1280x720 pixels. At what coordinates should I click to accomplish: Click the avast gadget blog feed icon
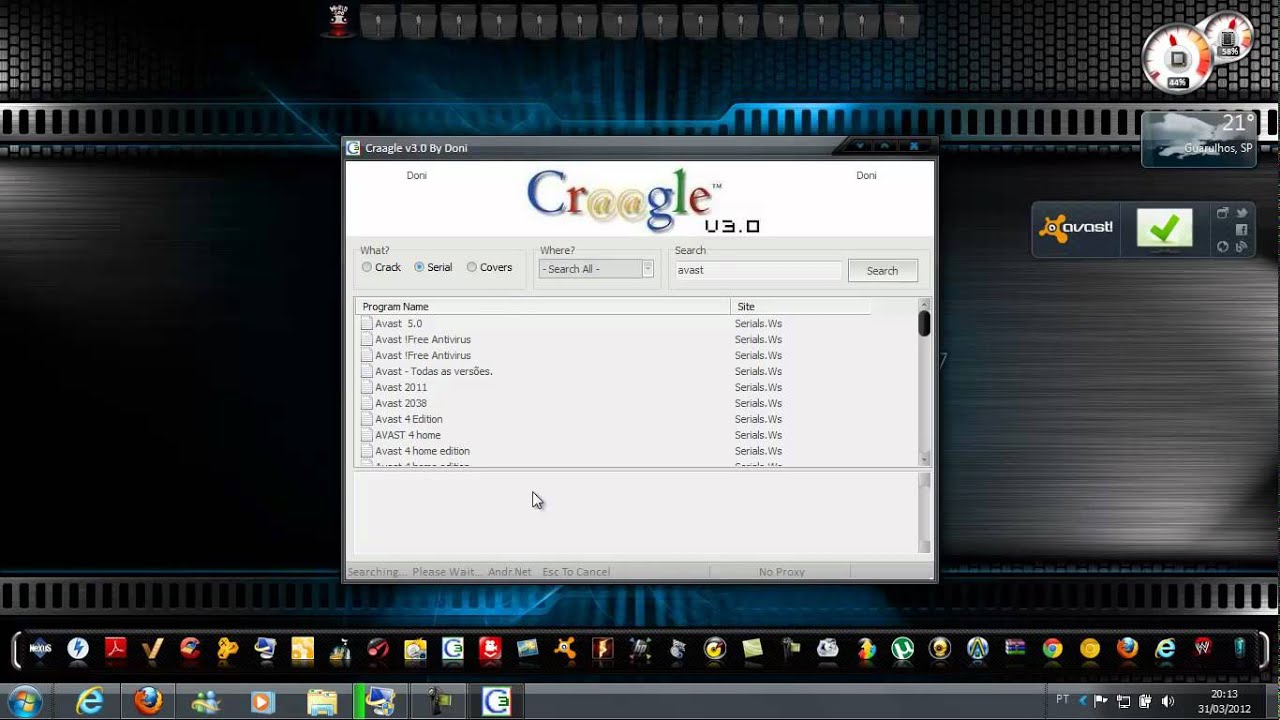[x=1242, y=247]
